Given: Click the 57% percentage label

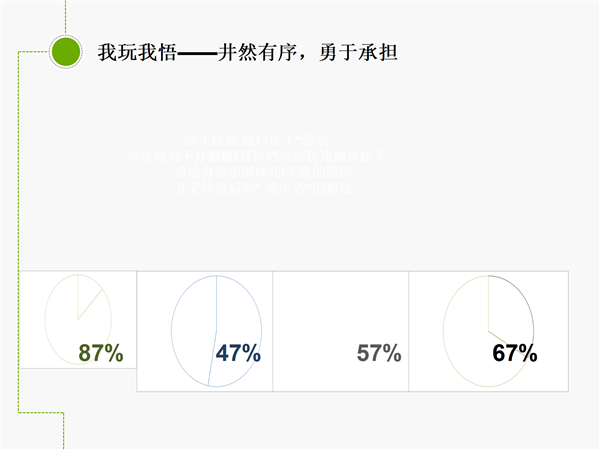Looking at the screenshot, I should tap(379, 353).
